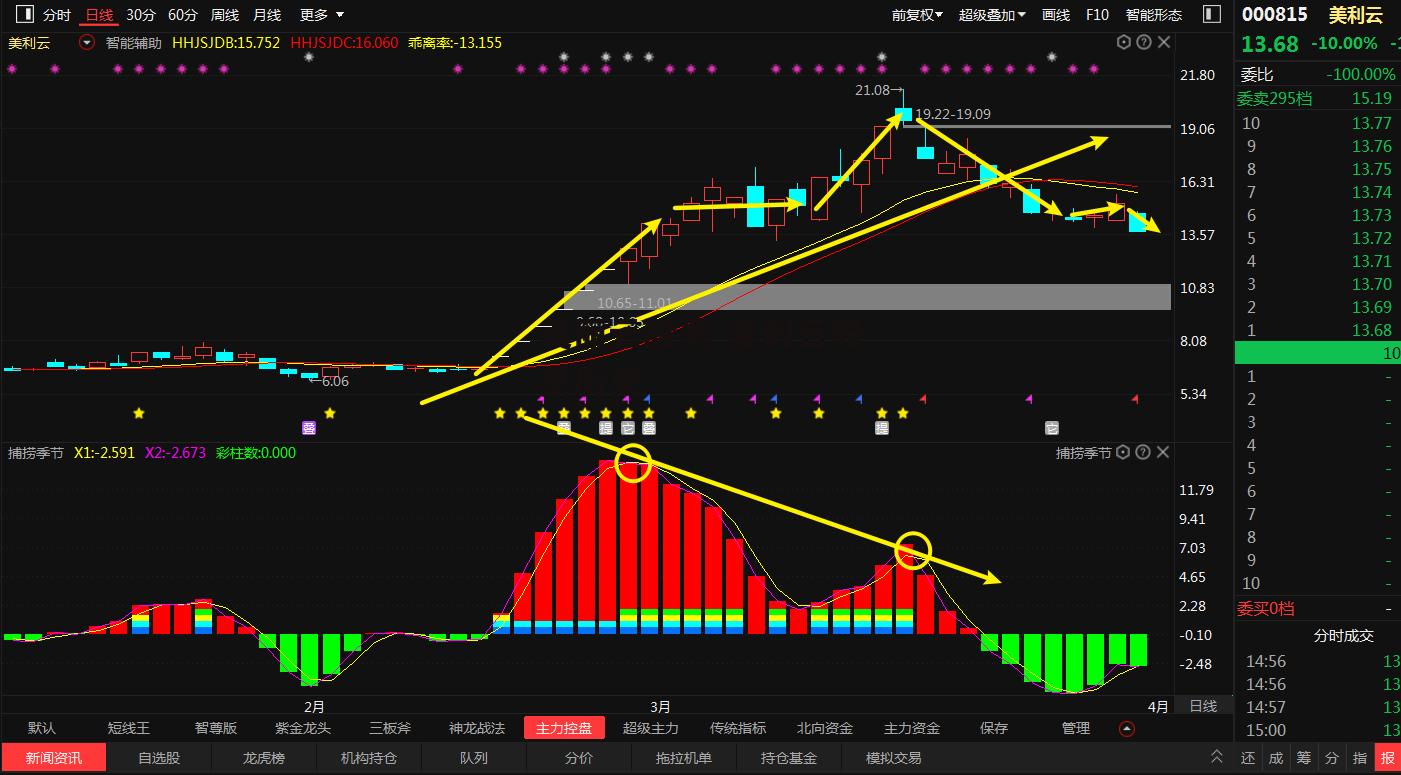This screenshot has width=1401, height=775.
Task: Expand bottom panel with double chevron
Action: pyautogui.click(x=1217, y=758)
